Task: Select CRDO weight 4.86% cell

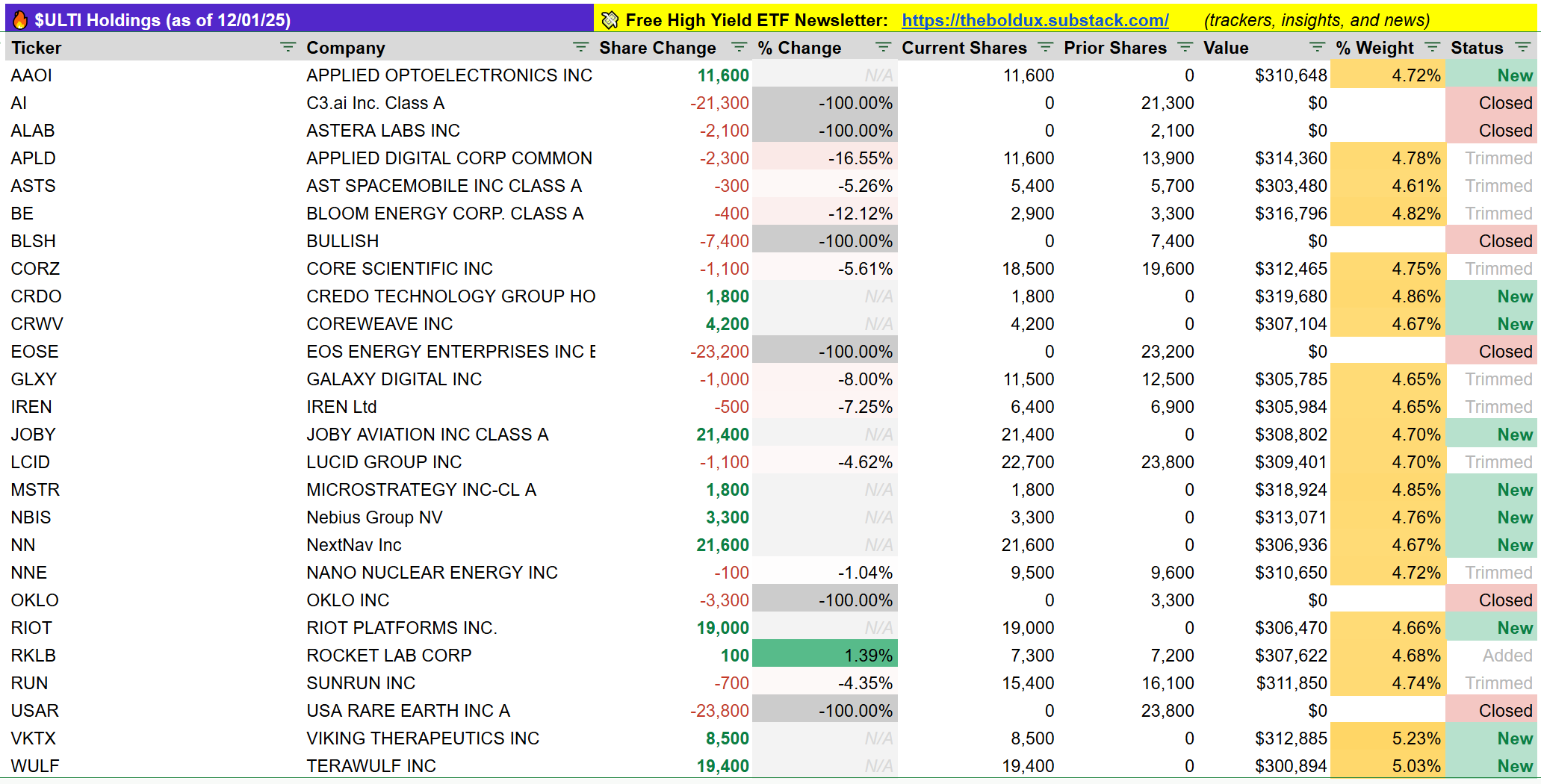Action: (1389, 296)
